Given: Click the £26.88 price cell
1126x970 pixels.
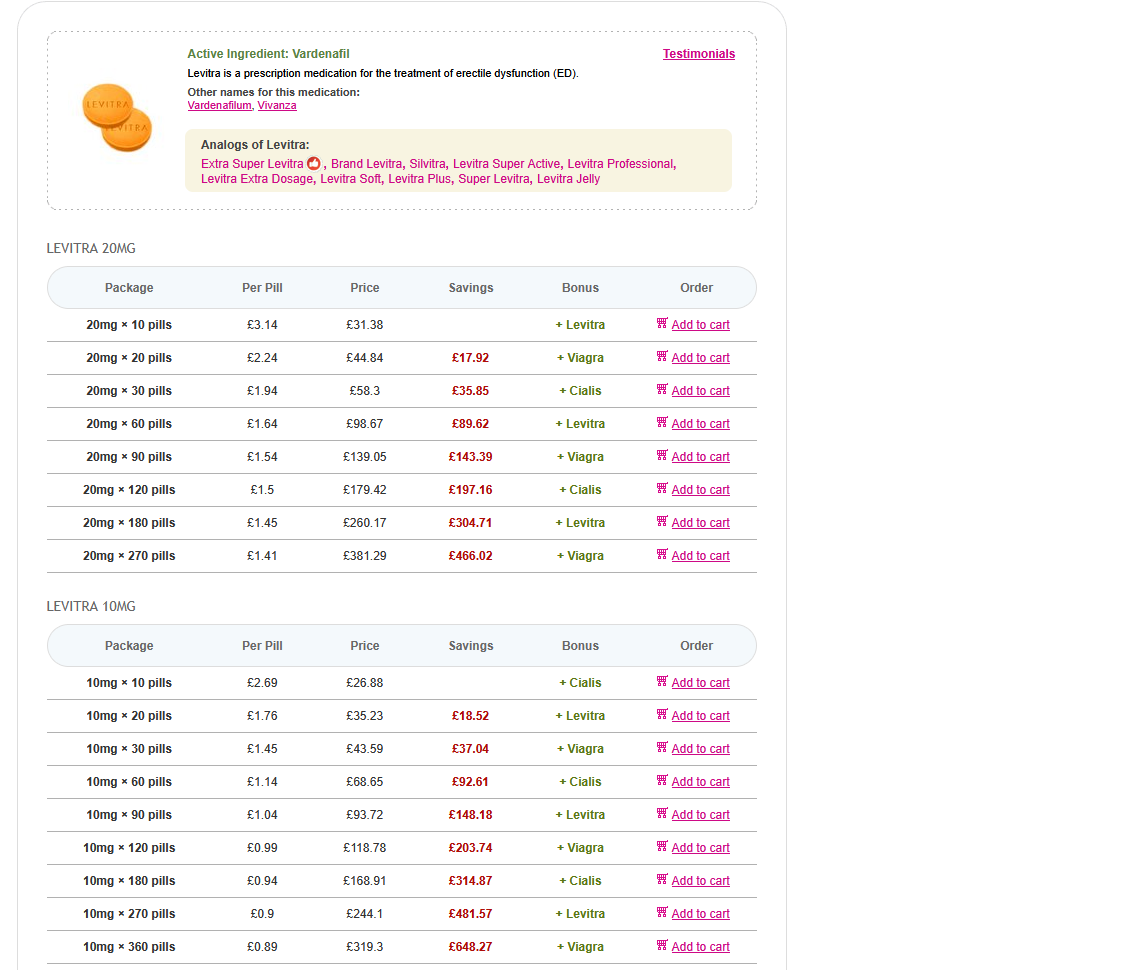Looking at the screenshot, I should [x=365, y=683].
